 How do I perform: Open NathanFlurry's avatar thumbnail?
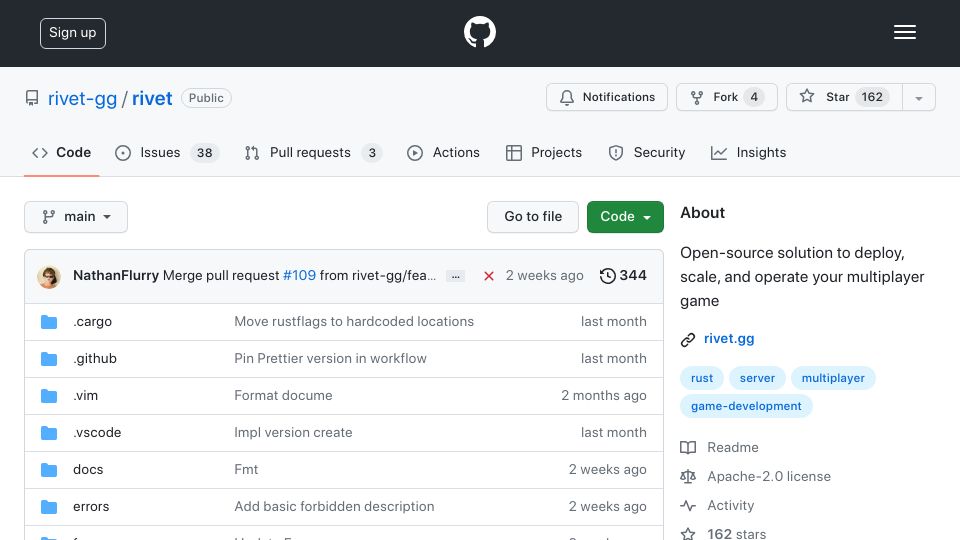[49, 277]
